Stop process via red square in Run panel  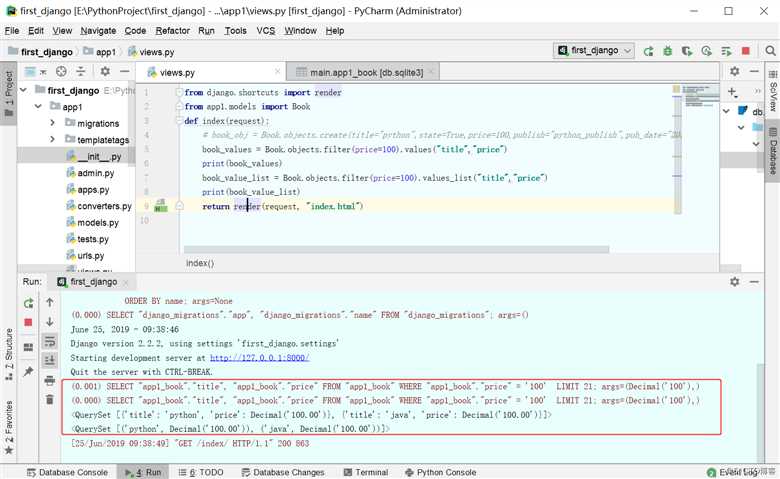[x=28, y=322]
